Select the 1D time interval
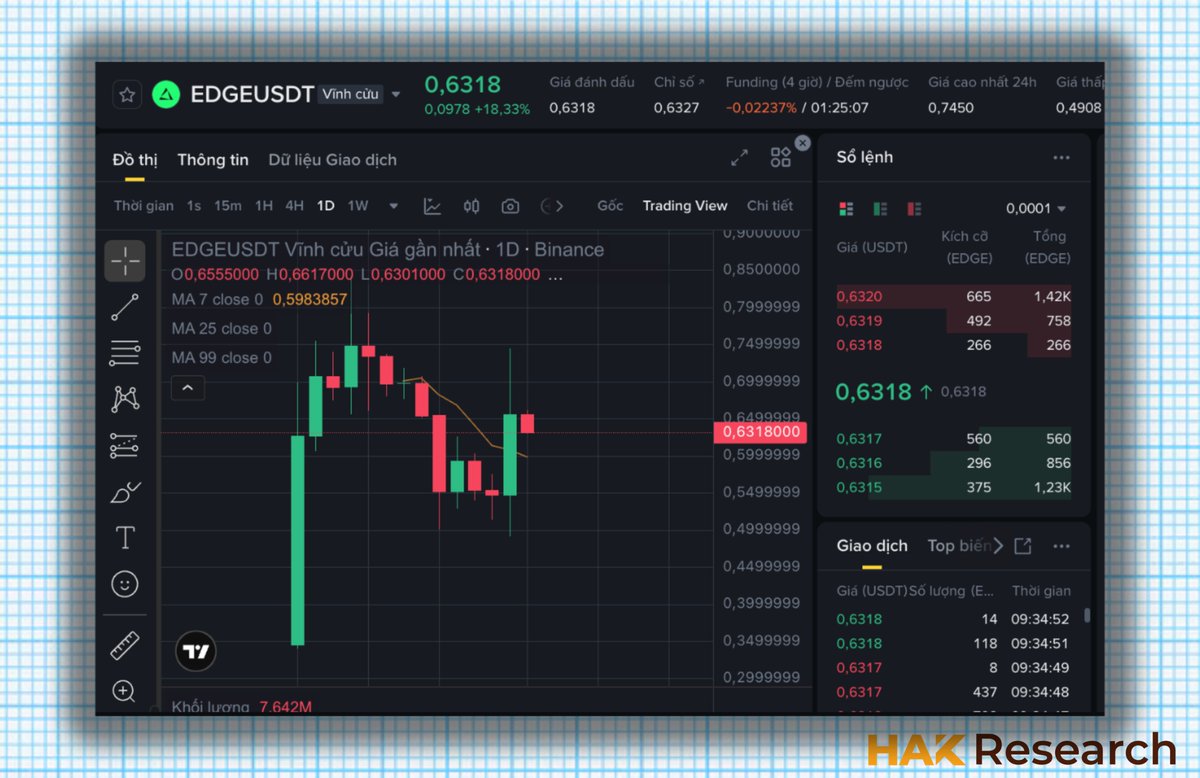Screen dimensions: 1200x778 325,206
